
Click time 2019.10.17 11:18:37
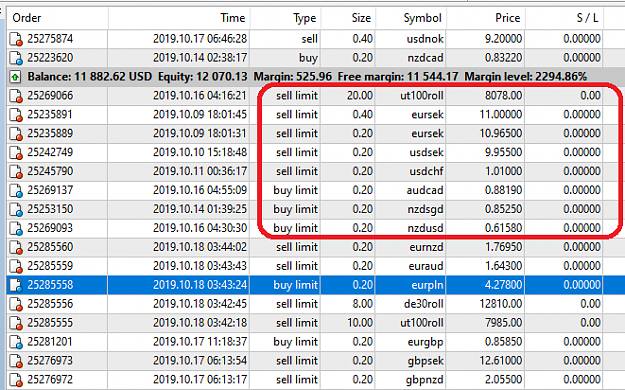click(x=200, y=342)
